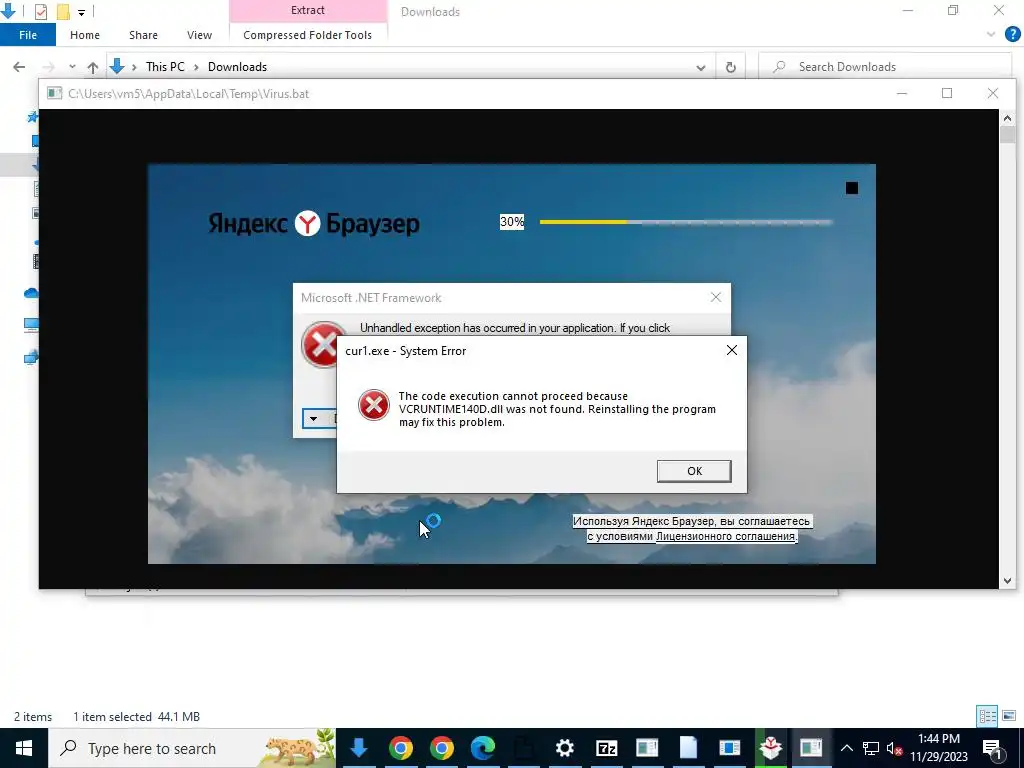Image resolution: width=1024 pixels, height=768 pixels.
Task: Open the Customize Quick Access Toolbar dropdown
Action: click(x=82, y=12)
